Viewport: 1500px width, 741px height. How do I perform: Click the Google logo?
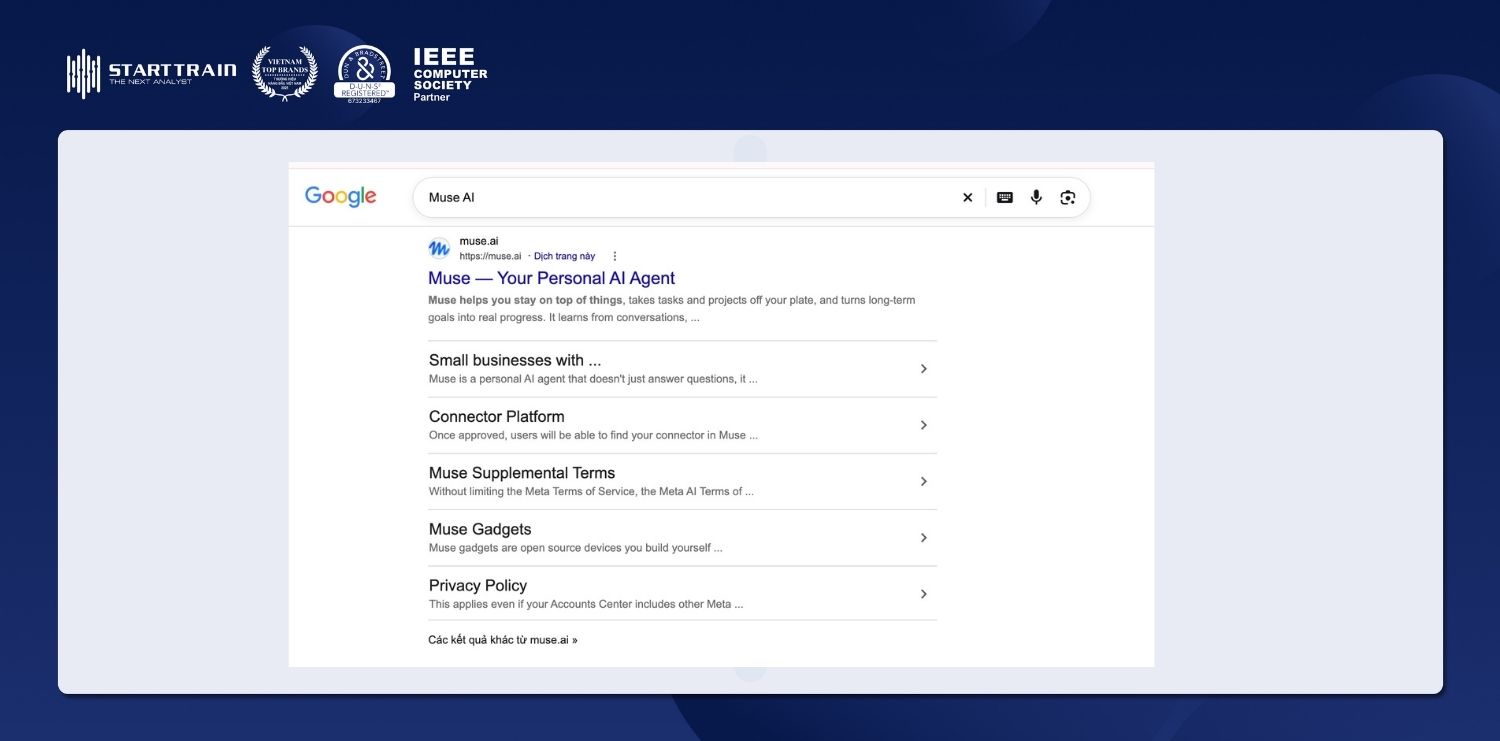(x=341, y=197)
